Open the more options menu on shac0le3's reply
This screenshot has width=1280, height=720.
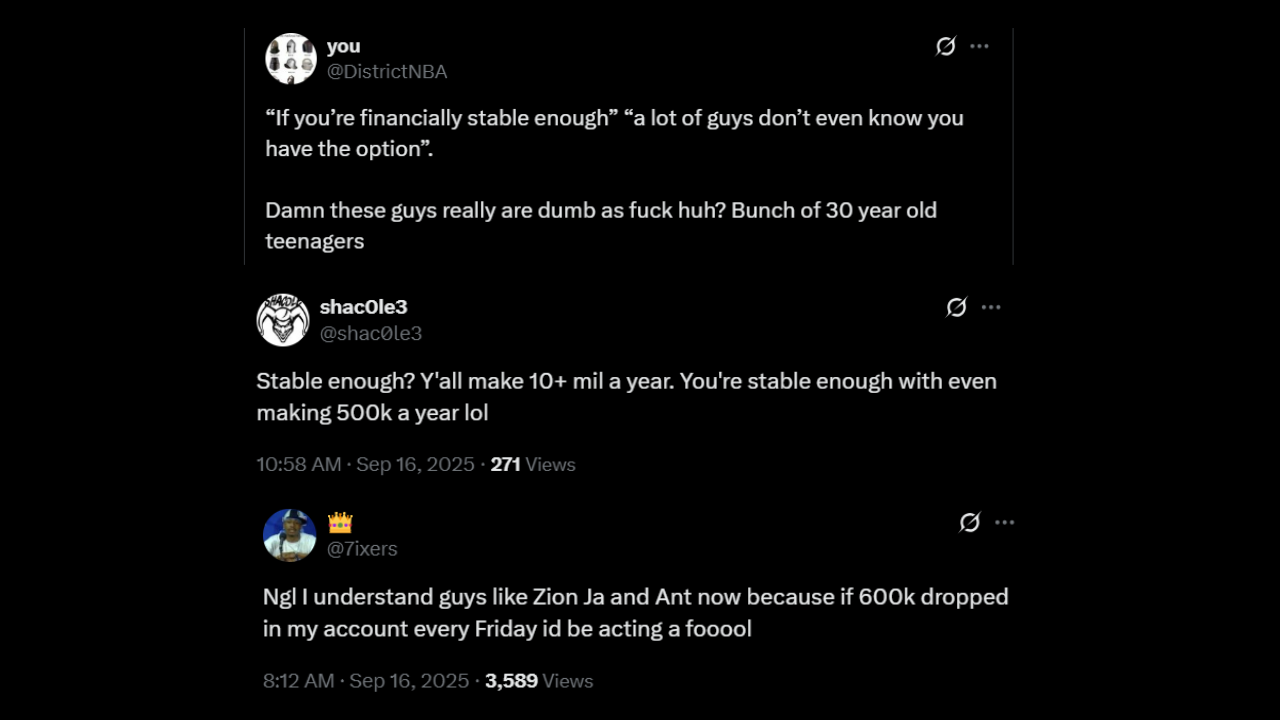(x=991, y=308)
